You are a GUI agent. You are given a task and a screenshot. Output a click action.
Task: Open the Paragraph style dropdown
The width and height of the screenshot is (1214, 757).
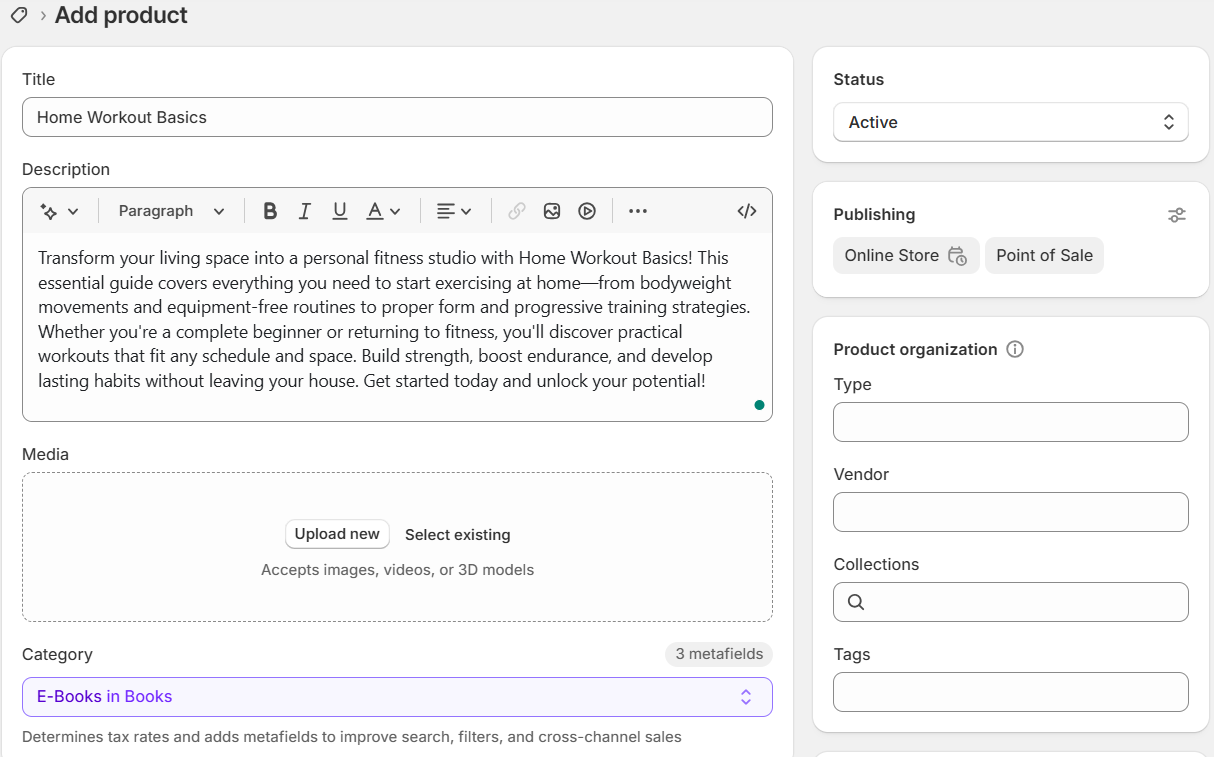pos(171,211)
